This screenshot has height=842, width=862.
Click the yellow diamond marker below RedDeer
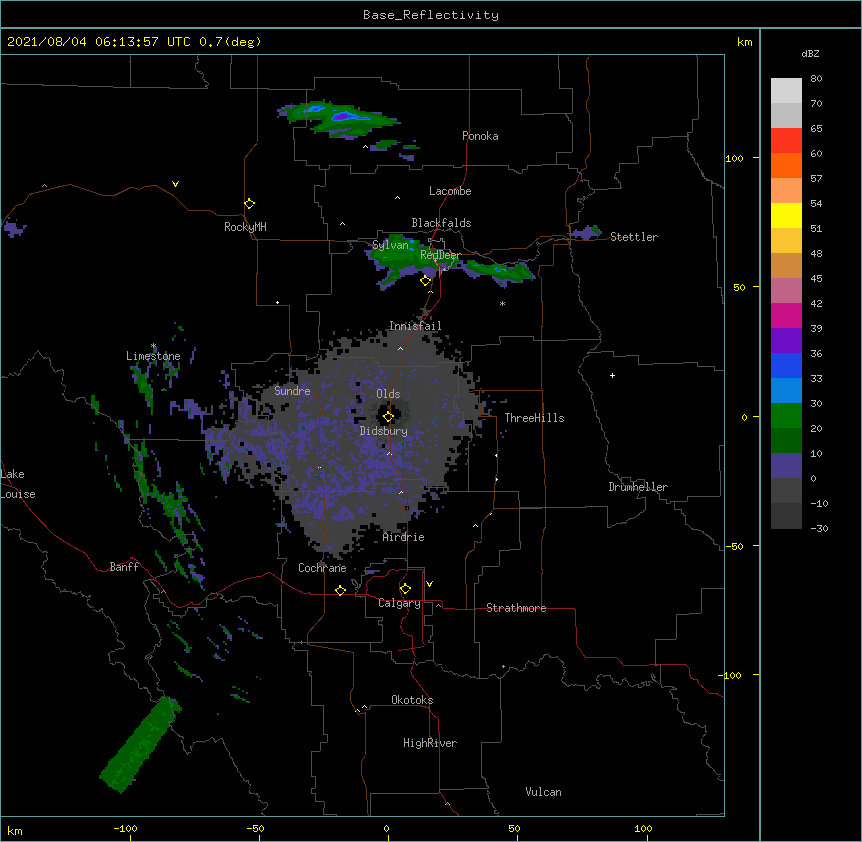pos(425,281)
